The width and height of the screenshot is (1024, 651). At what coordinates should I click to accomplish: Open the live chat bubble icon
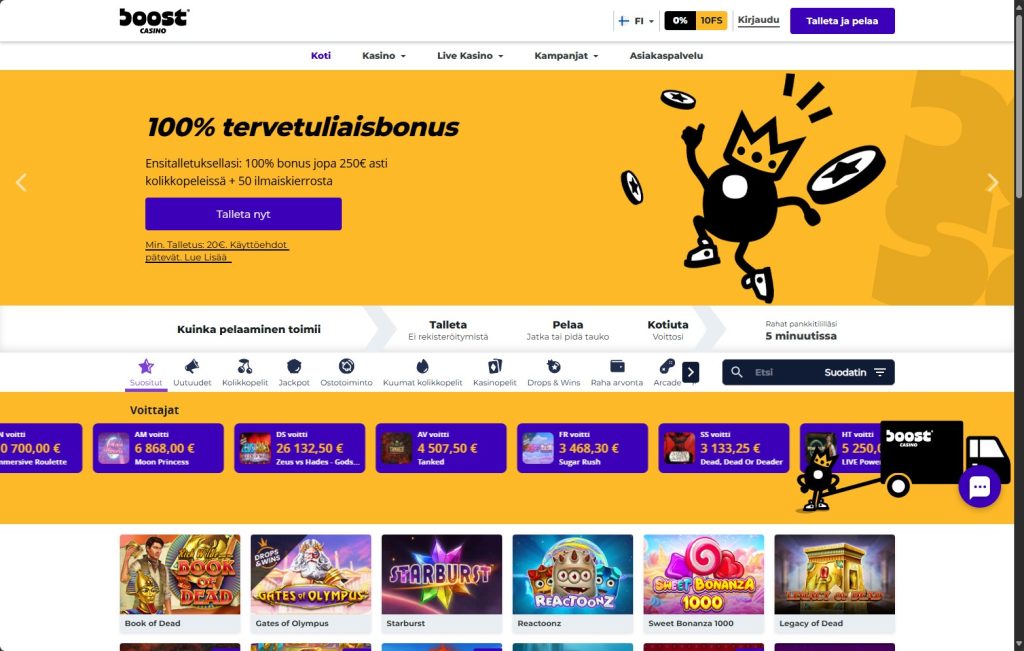pos(980,486)
